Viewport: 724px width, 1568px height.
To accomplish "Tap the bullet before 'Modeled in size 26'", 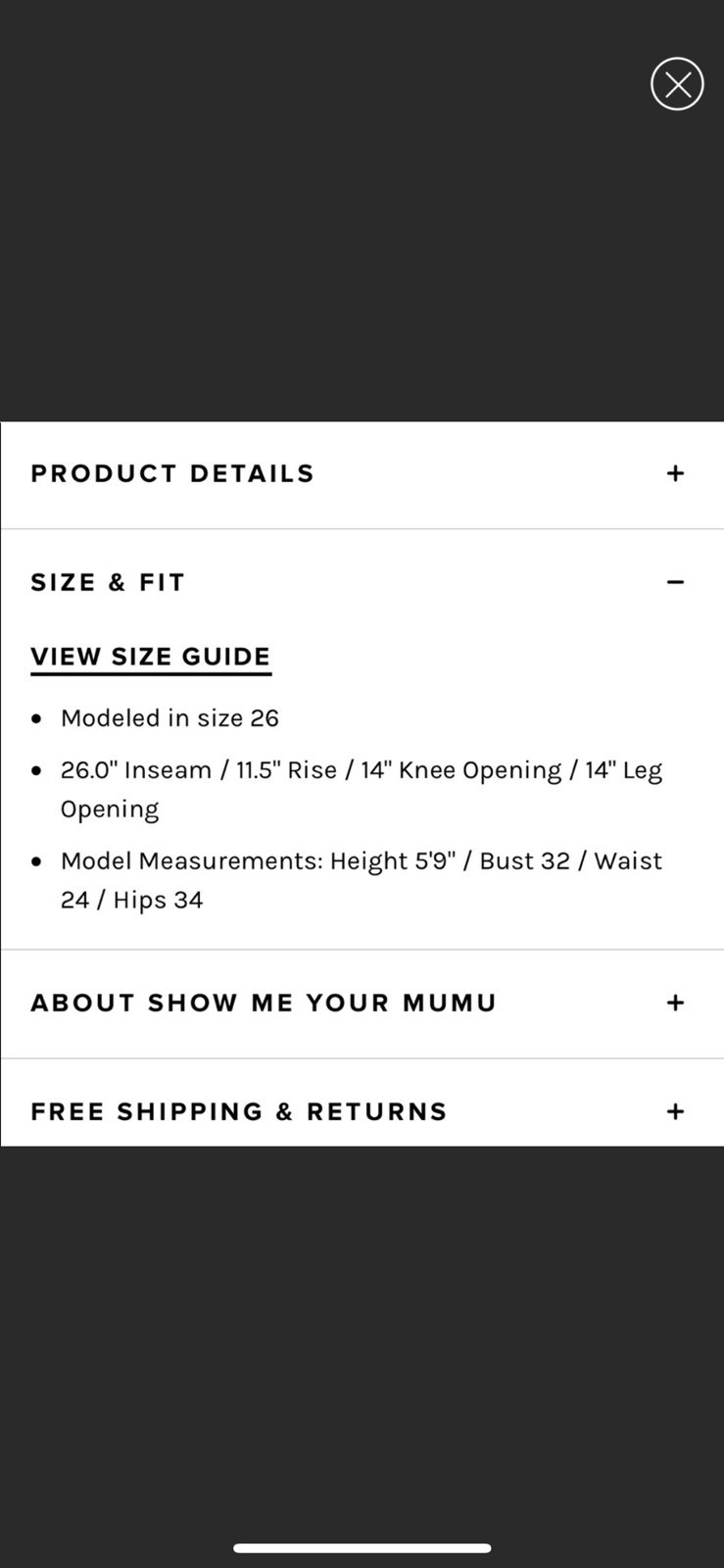I will [37, 719].
